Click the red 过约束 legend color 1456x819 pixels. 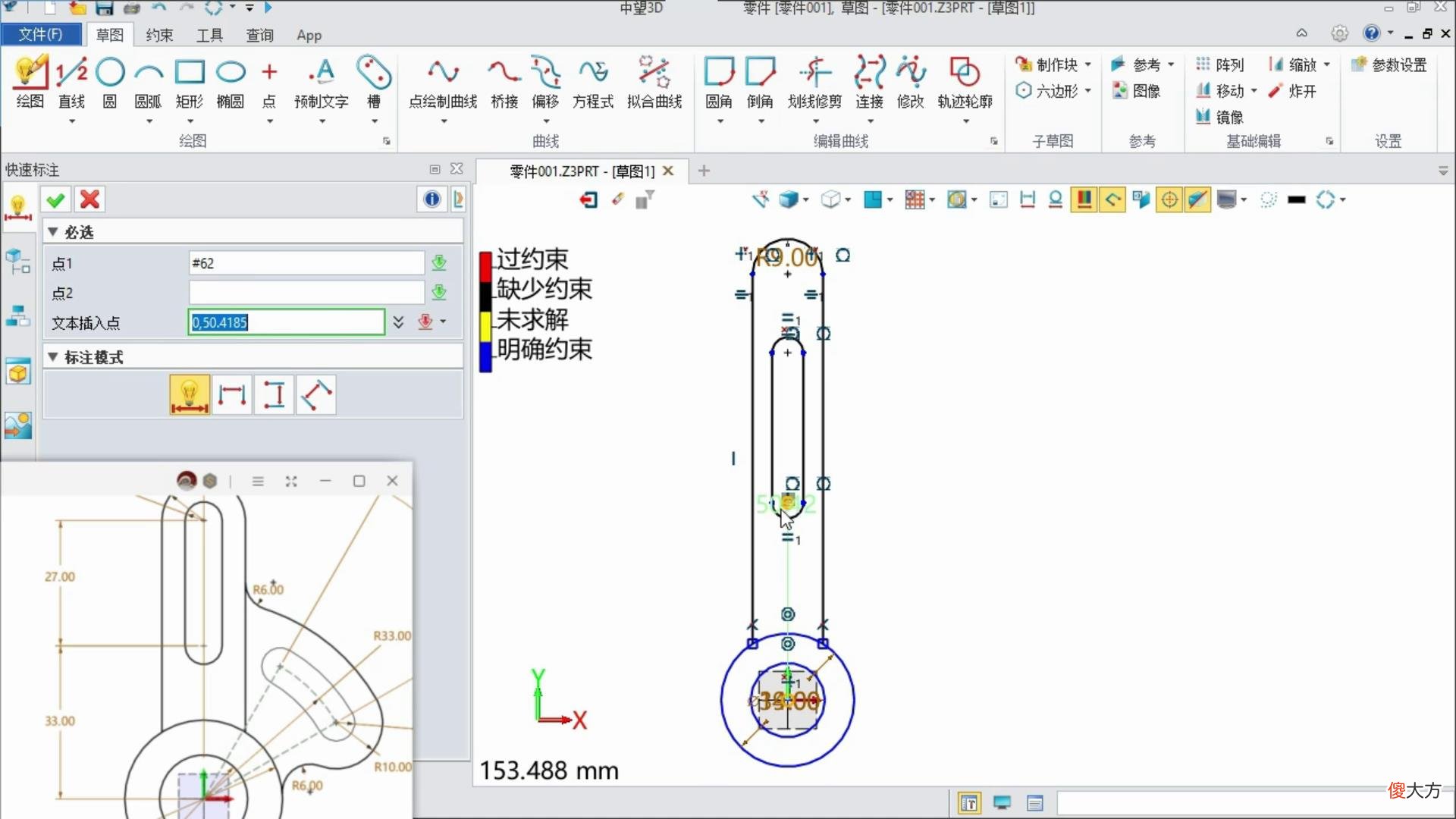(485, 266)
